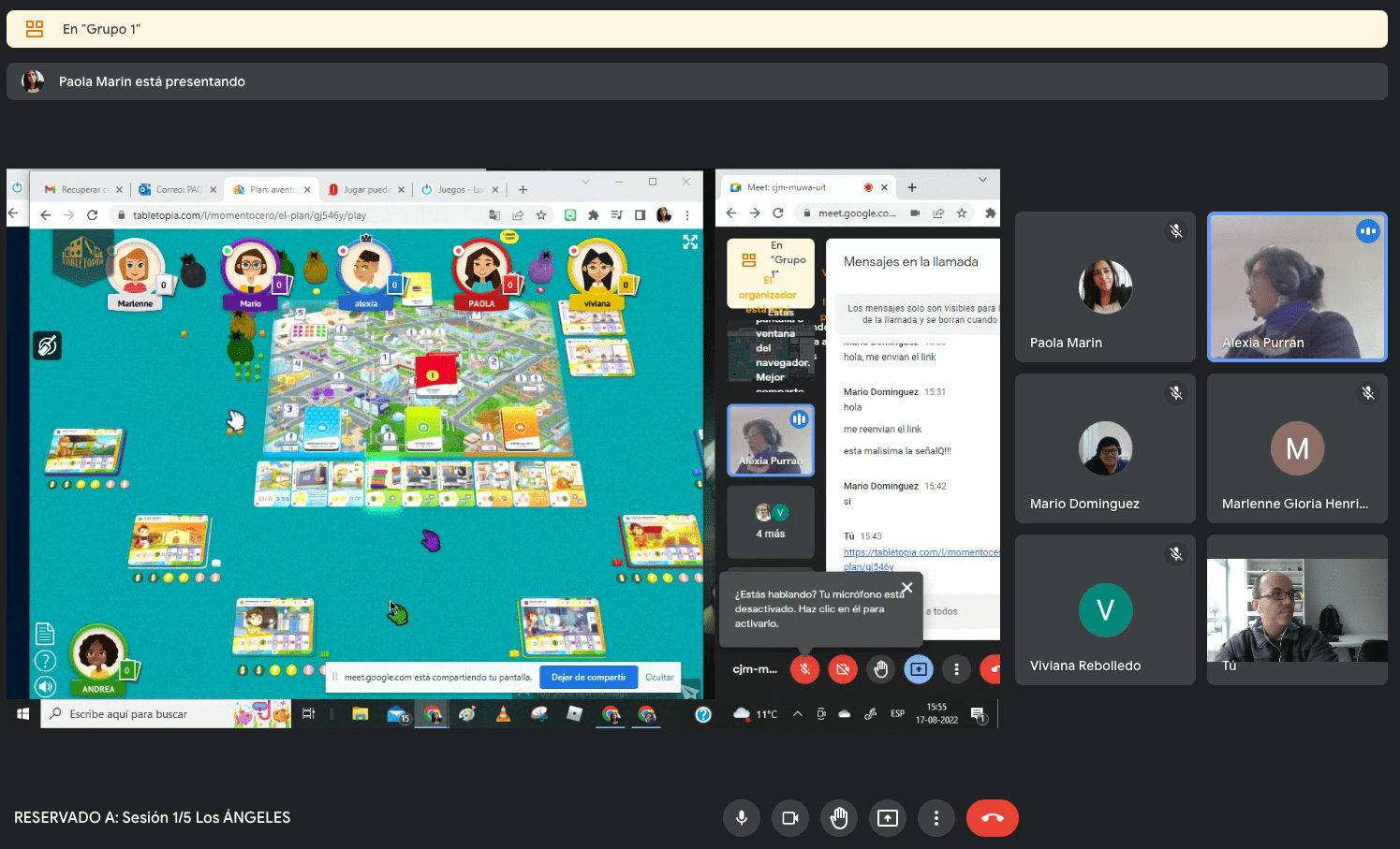Open a new tab in the Tabletopia browser window
Screen dimensions: 1400x849
523,189
